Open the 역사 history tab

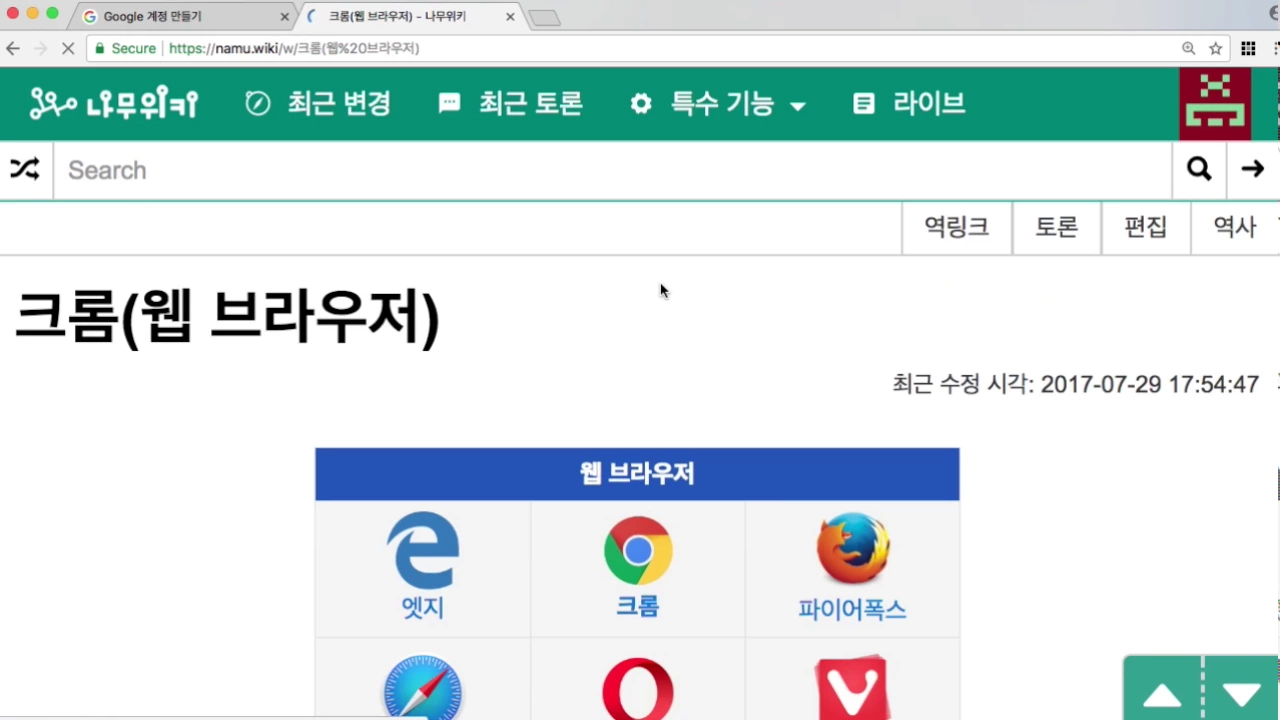(1235, 228)
